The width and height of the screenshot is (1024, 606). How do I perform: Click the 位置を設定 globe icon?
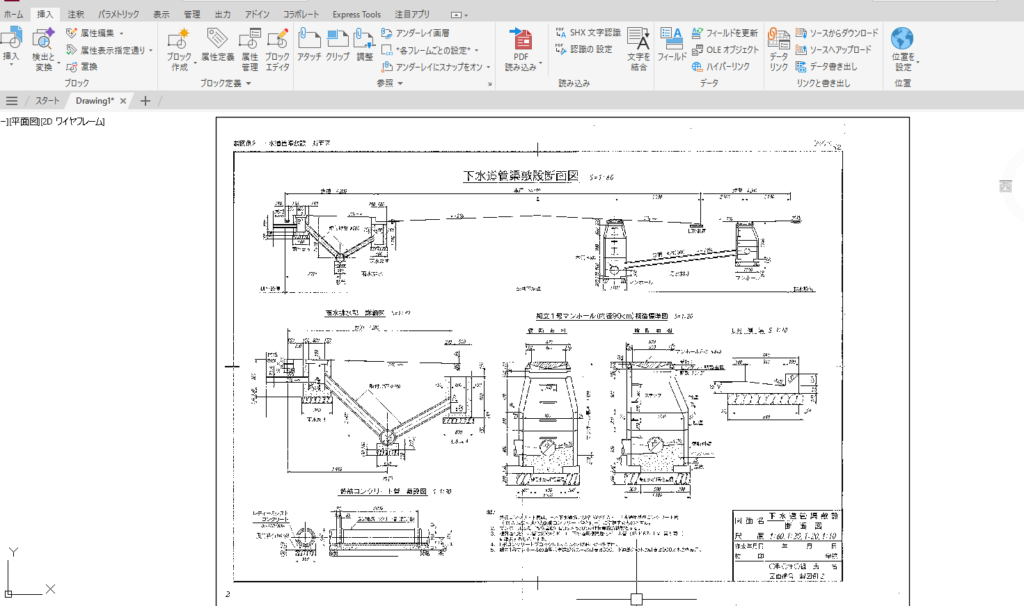902,39
